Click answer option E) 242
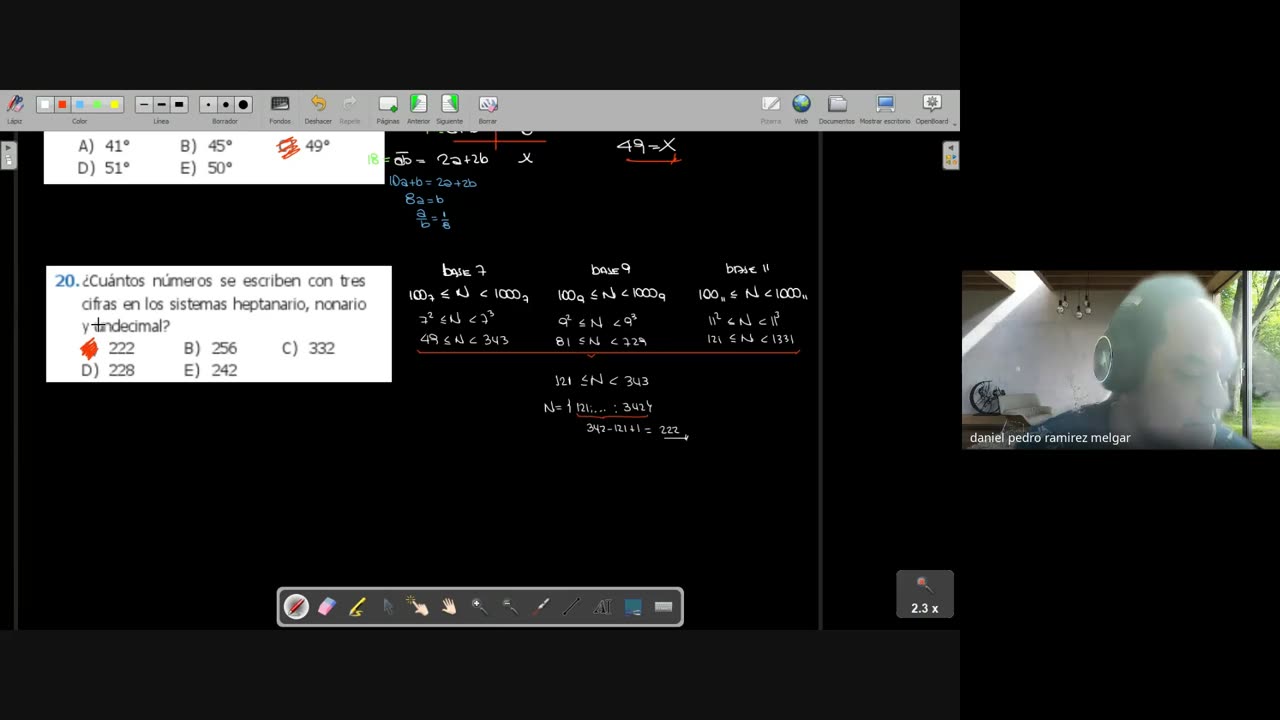This screenshot has height=720, width=1280. click(210, 370)
